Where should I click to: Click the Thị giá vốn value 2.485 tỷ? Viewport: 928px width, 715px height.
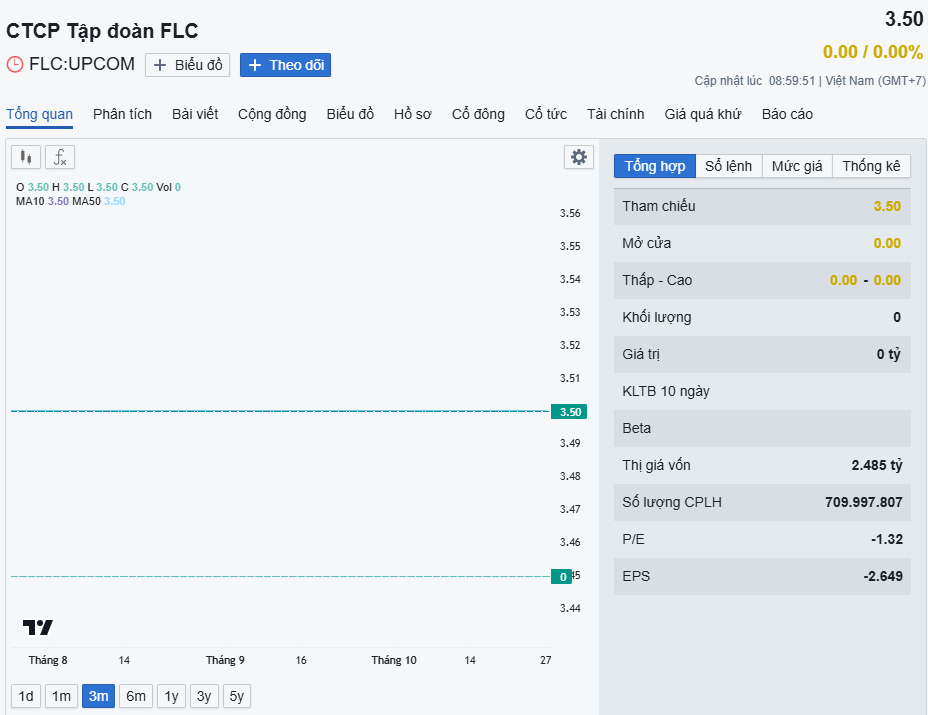pos(877,465)
